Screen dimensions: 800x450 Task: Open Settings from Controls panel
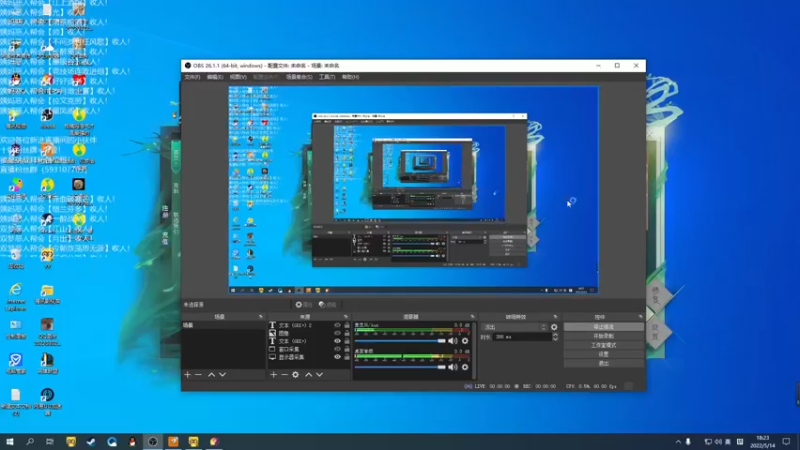pyautogui.click(x=604, y=354)
